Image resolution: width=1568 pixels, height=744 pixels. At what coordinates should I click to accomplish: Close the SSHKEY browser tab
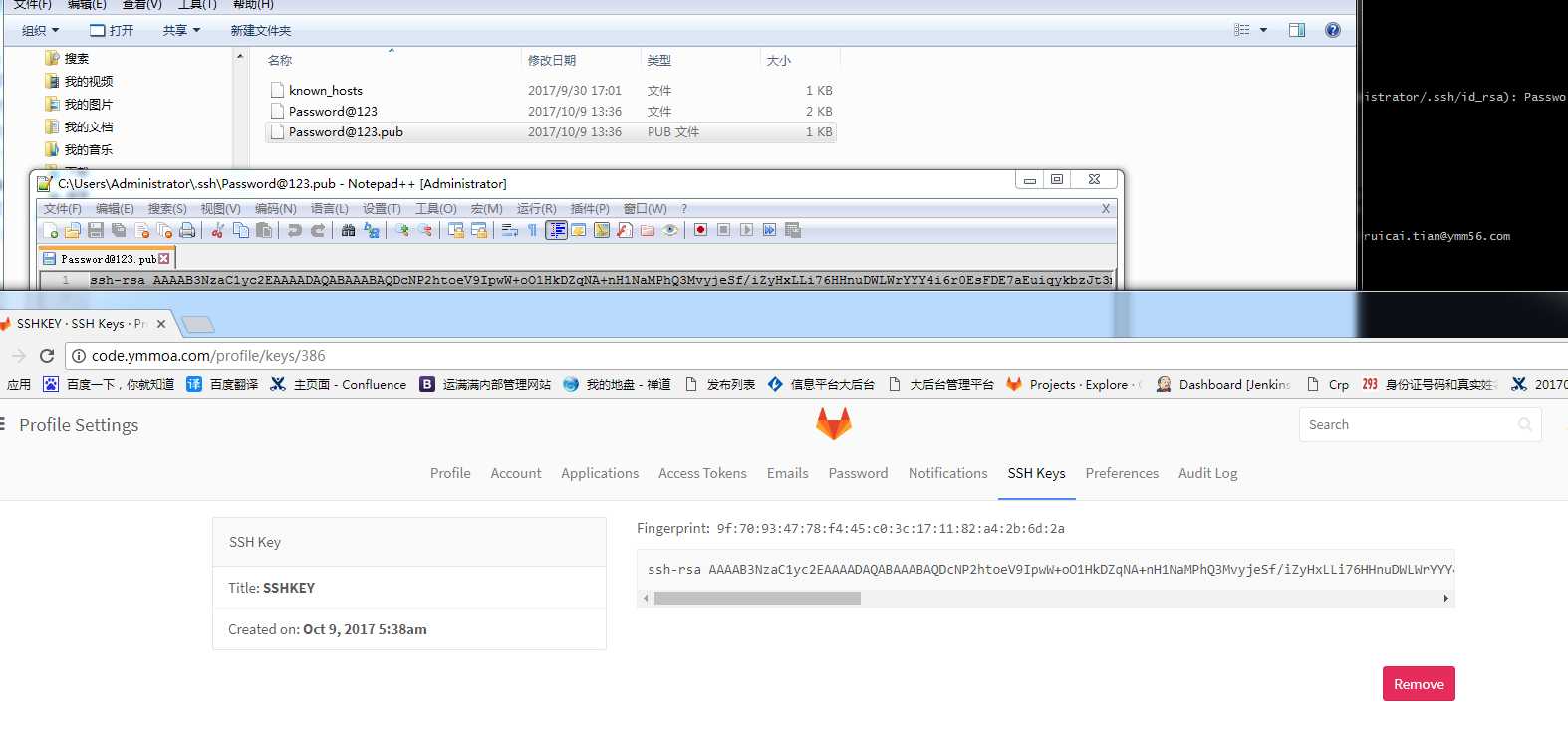coord(161,324)
